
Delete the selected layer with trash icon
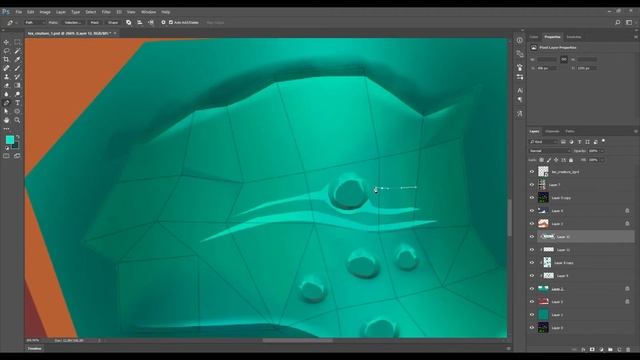click(x=628, y=349)
